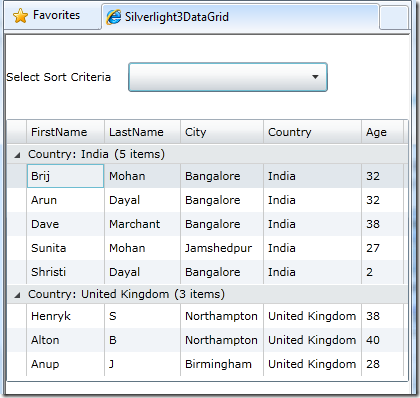The width and height of the screenshot is (420, 398).
Task: Sort by the Age column header
Action: pos(382,132)
